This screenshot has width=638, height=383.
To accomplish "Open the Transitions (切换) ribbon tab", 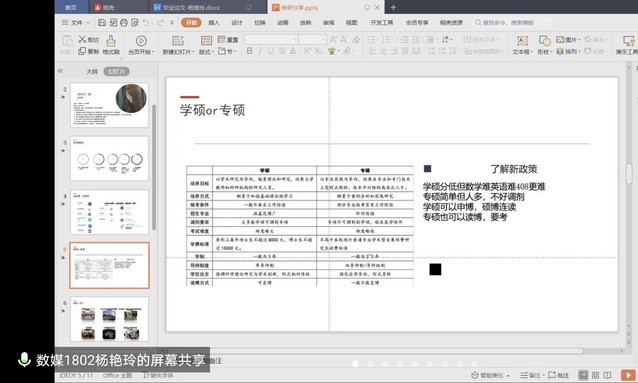I will pyautogui.click(x=260, y=22).
